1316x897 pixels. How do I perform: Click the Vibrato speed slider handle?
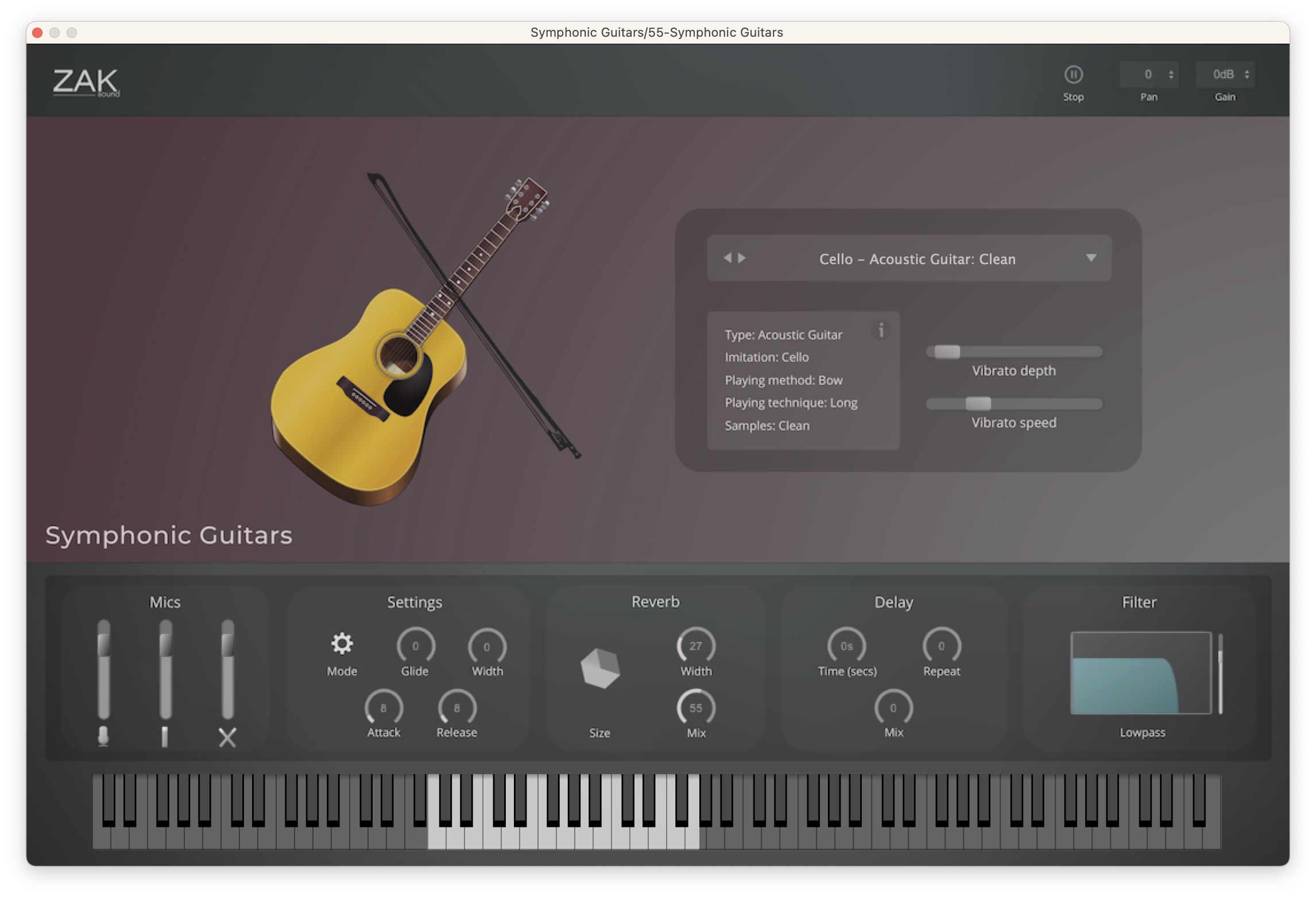[x=978, y=404]
